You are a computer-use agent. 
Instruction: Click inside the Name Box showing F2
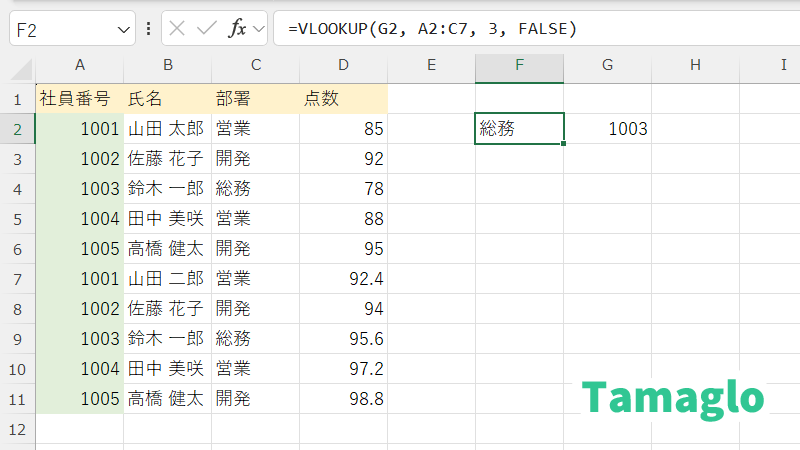click(60, 30)
